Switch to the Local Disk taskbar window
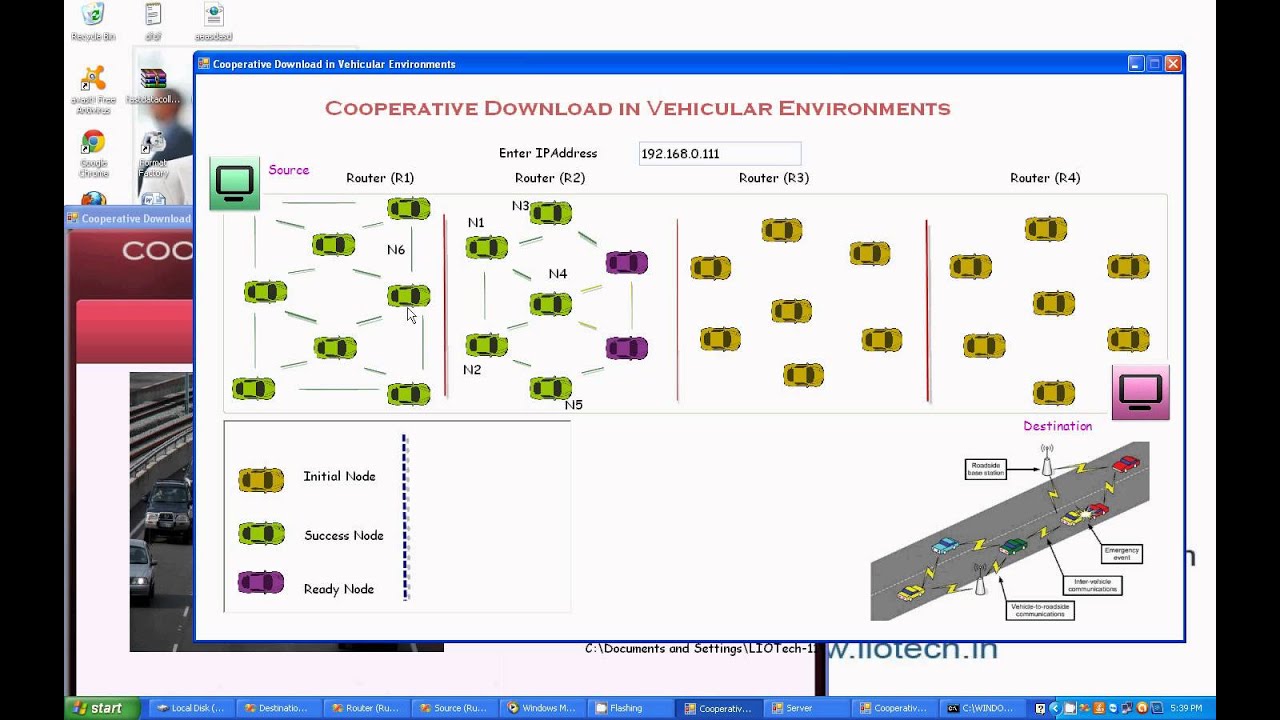 tap(189, 708)
